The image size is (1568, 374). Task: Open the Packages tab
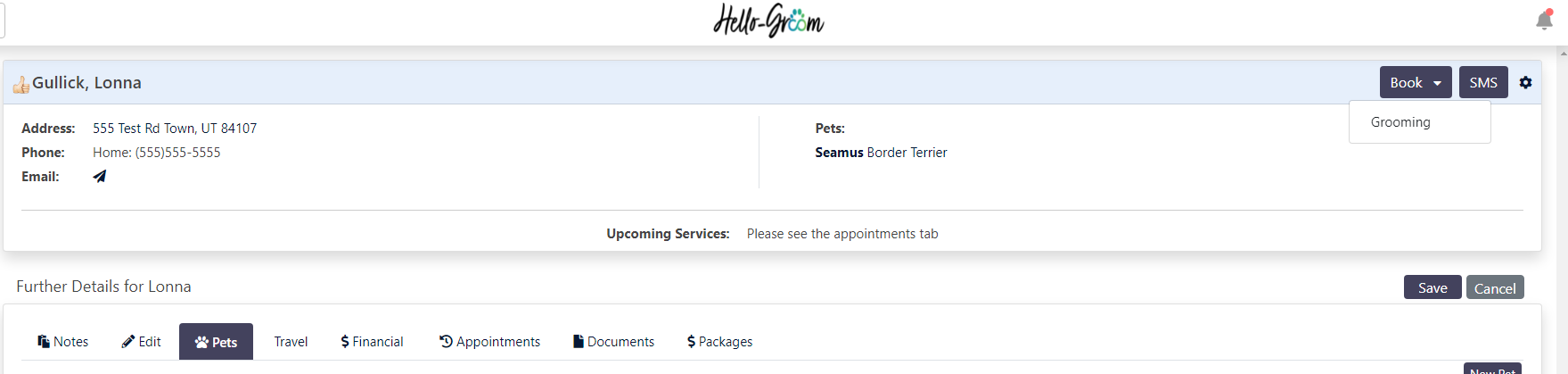click(x=719, y=341)
